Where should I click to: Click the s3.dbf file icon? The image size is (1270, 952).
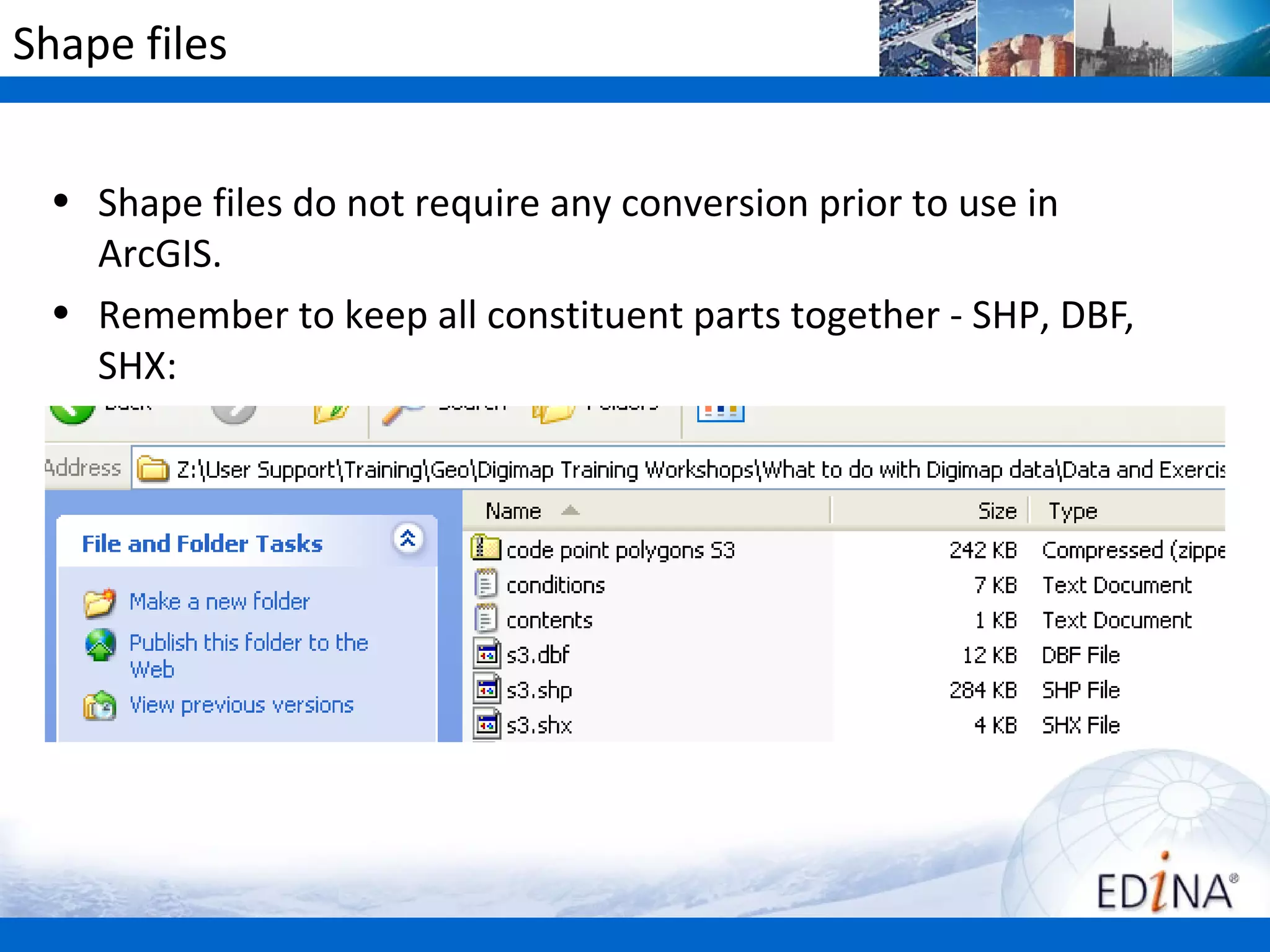(x=487, y=653)
